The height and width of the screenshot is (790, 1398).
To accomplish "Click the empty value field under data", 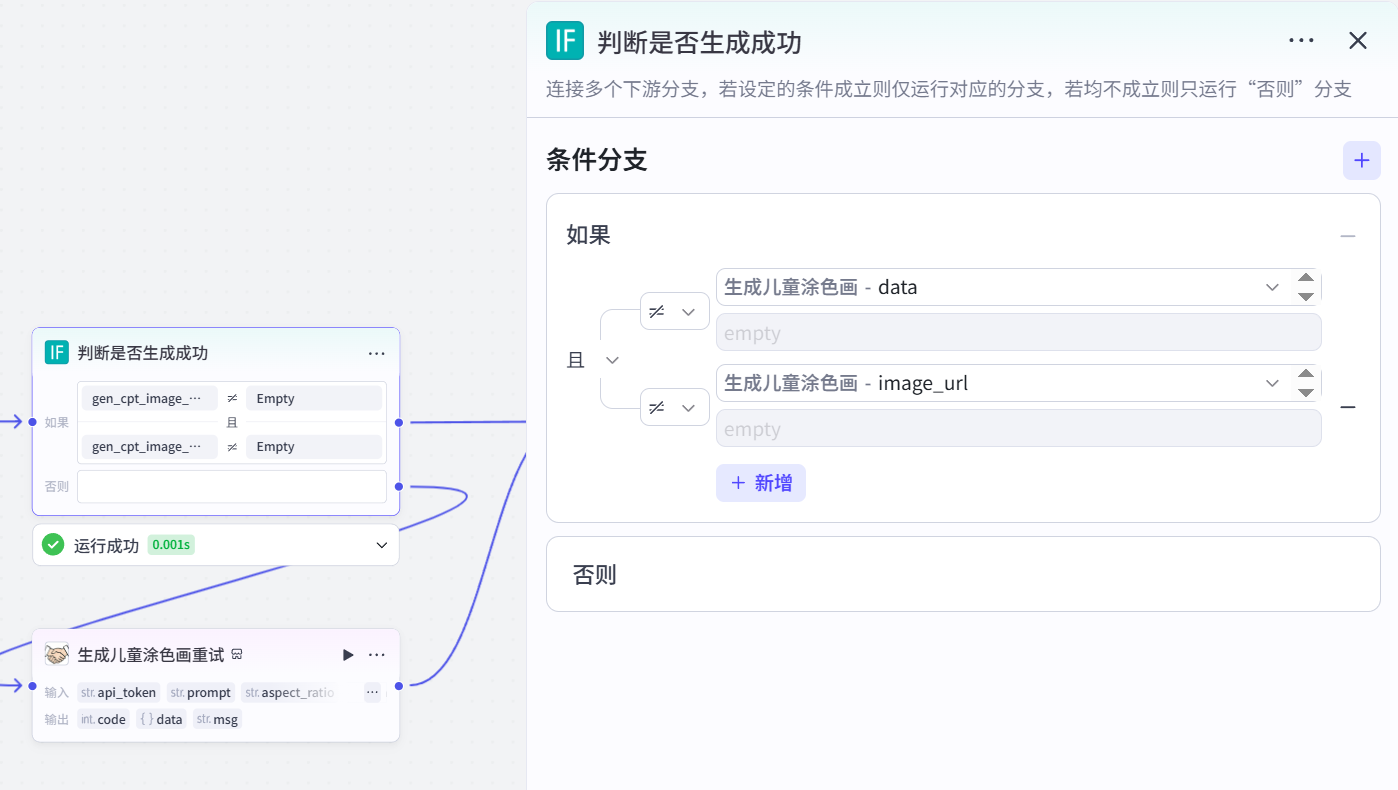I will click(1019, 333).
